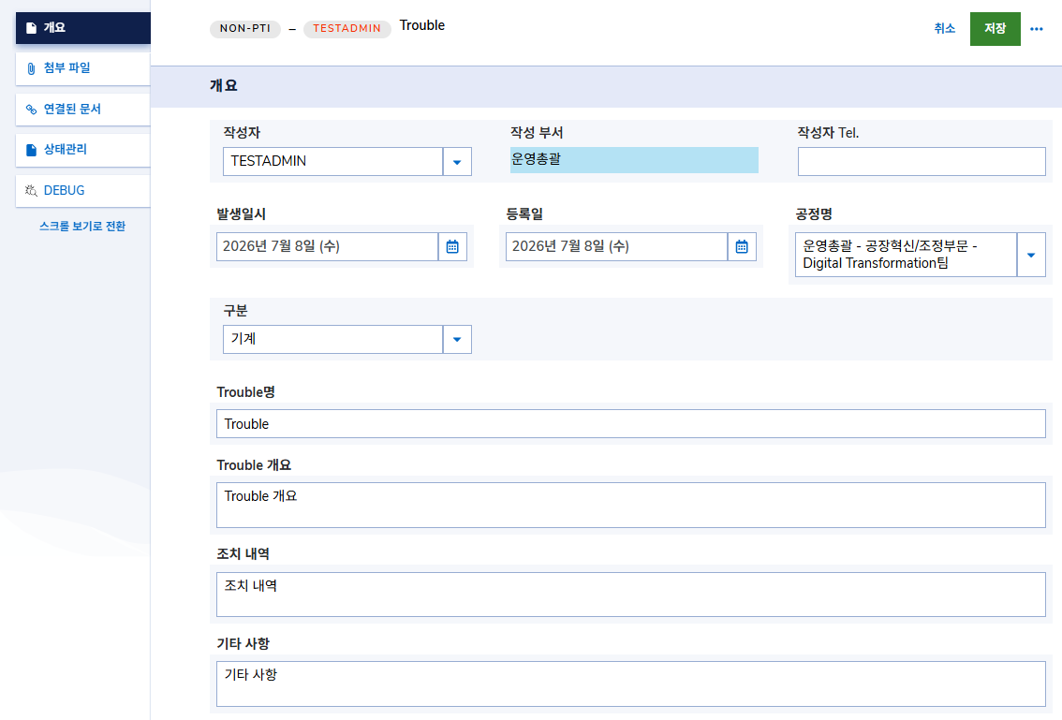Click the 발생일시 date input field
This screenshot has width=1062, height=720.
click(x=327, y=247)
